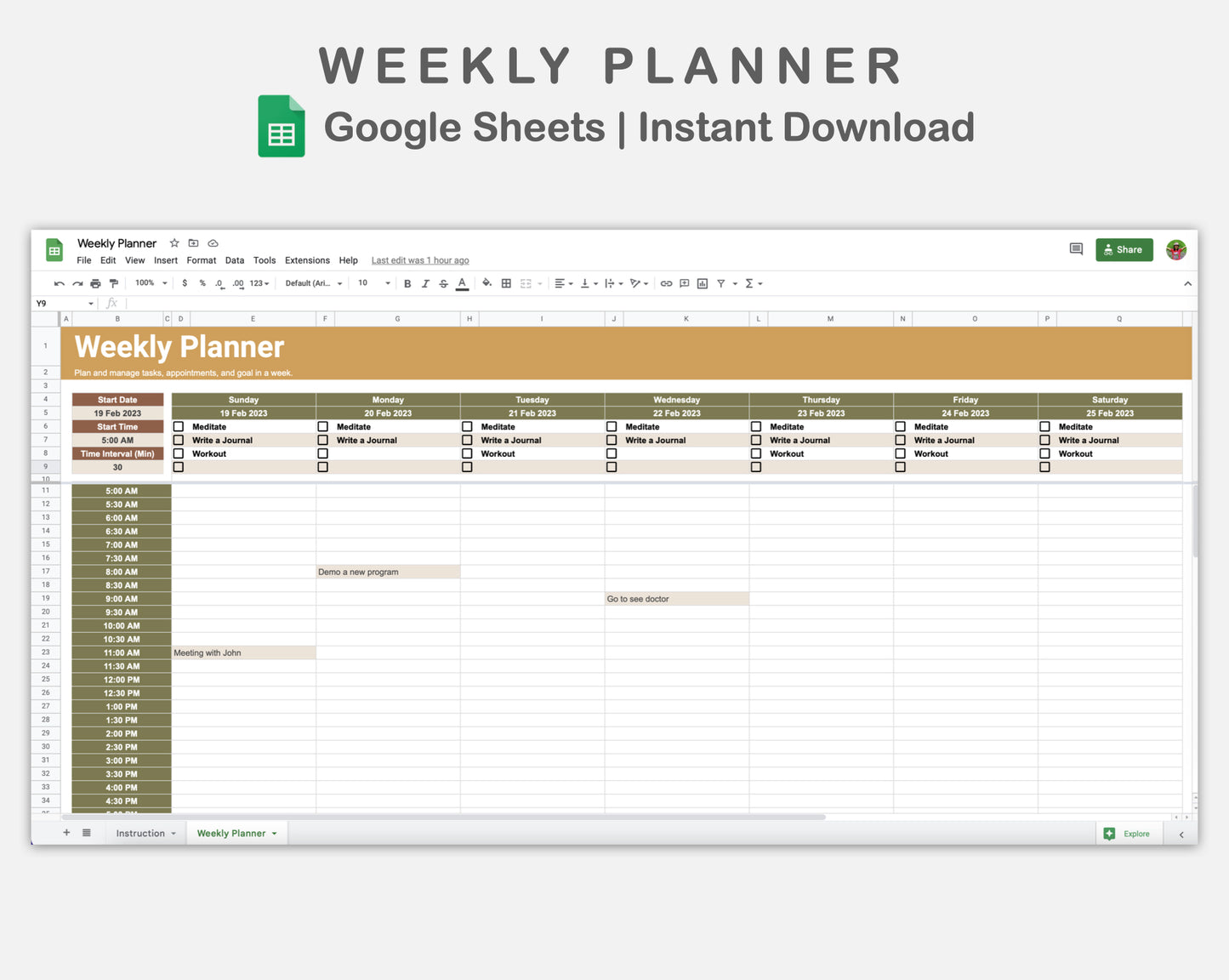
Task: Open the fill color tool
Action: point(486,283)
